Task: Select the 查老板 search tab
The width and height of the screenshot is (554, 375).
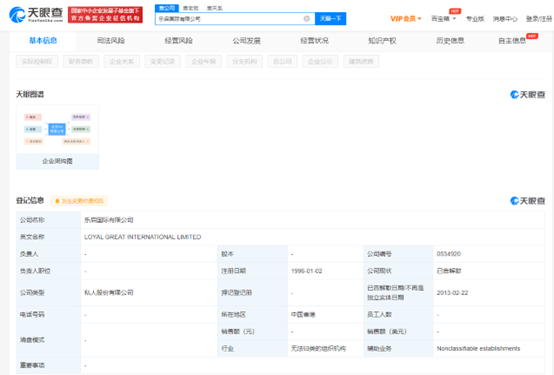Action: click(x=191, y=8)
